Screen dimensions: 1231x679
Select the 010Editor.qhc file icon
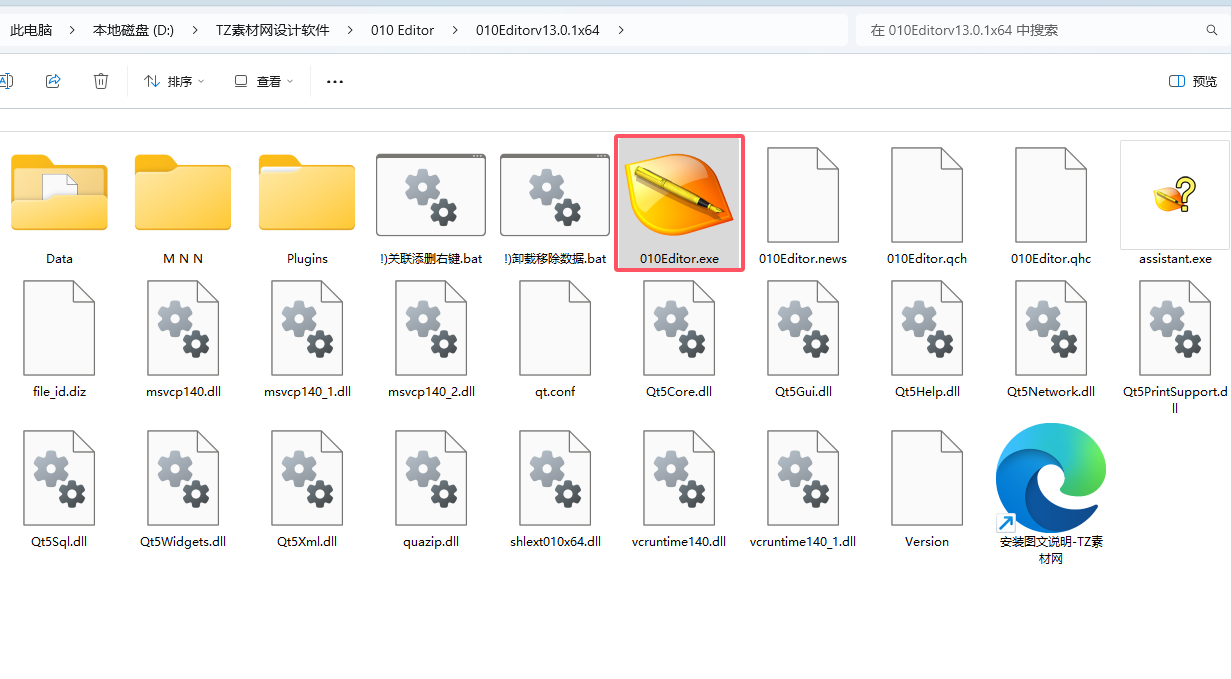pos(1051,194)
